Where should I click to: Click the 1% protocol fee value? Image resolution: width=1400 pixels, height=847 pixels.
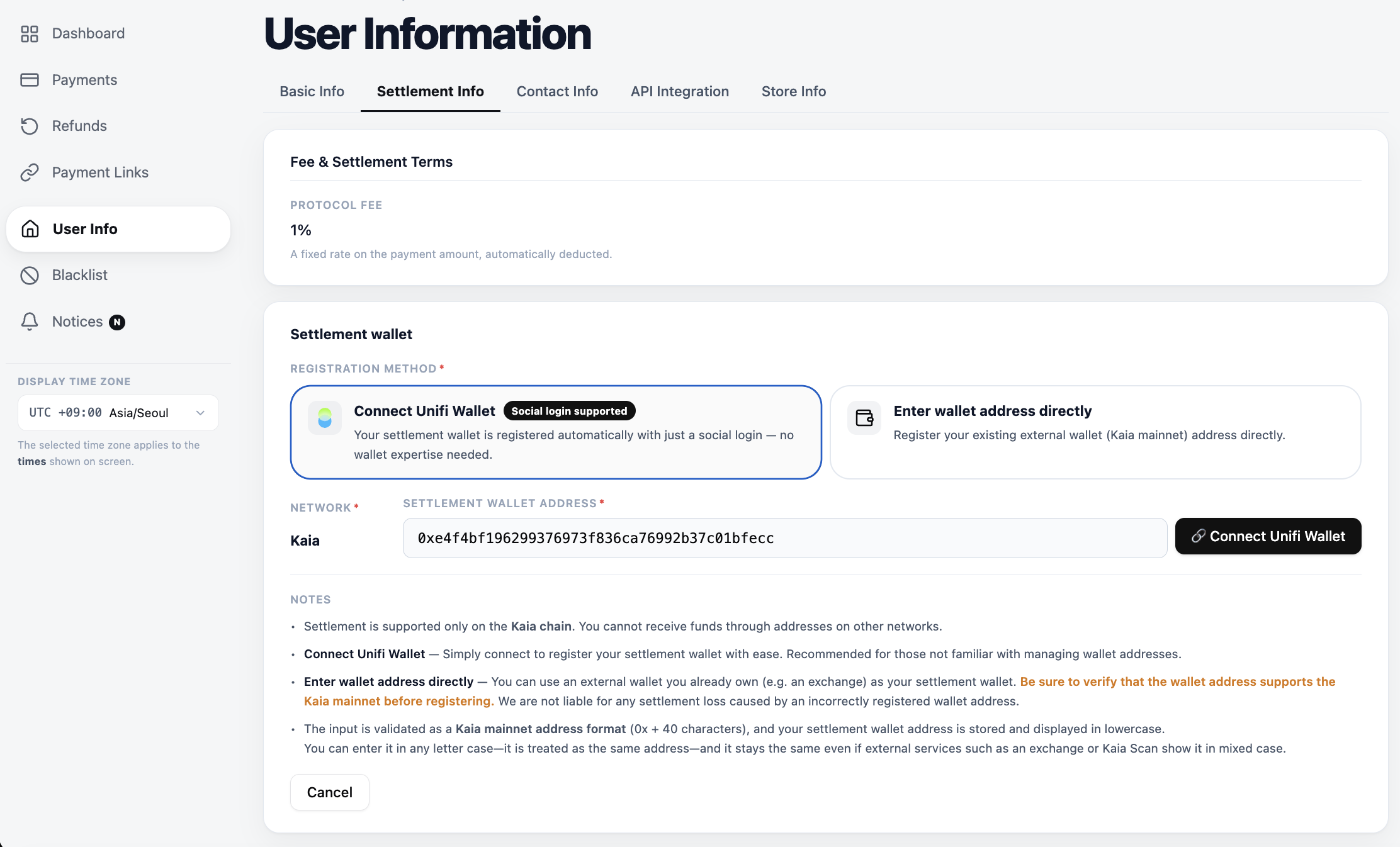(301, 230)
